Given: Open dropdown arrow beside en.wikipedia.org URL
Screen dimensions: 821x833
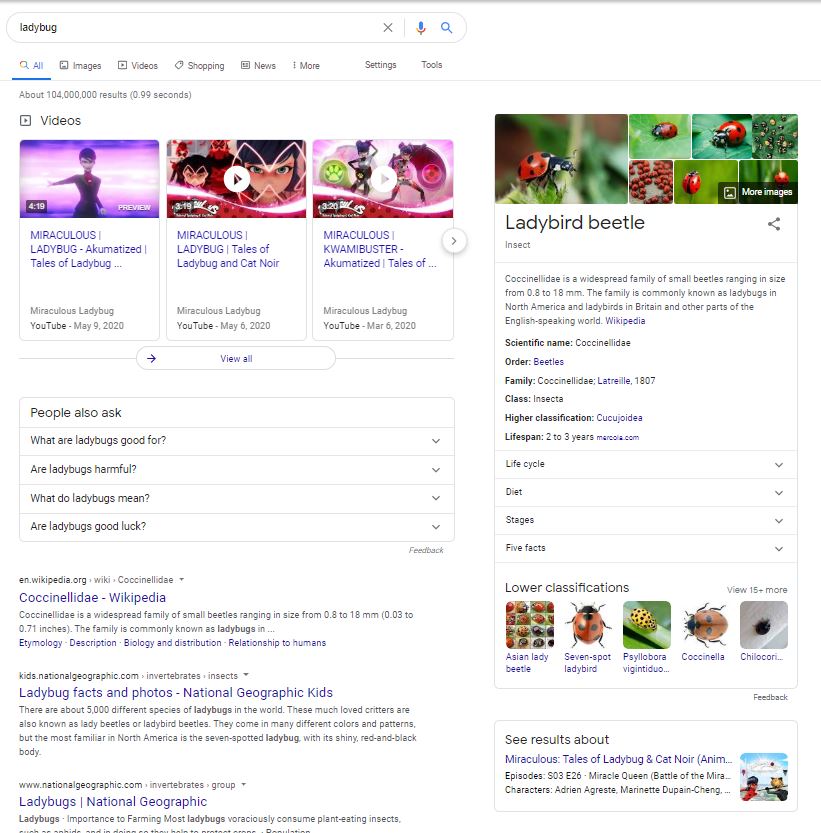Looking at the screenshot, I should coord(182,579).
